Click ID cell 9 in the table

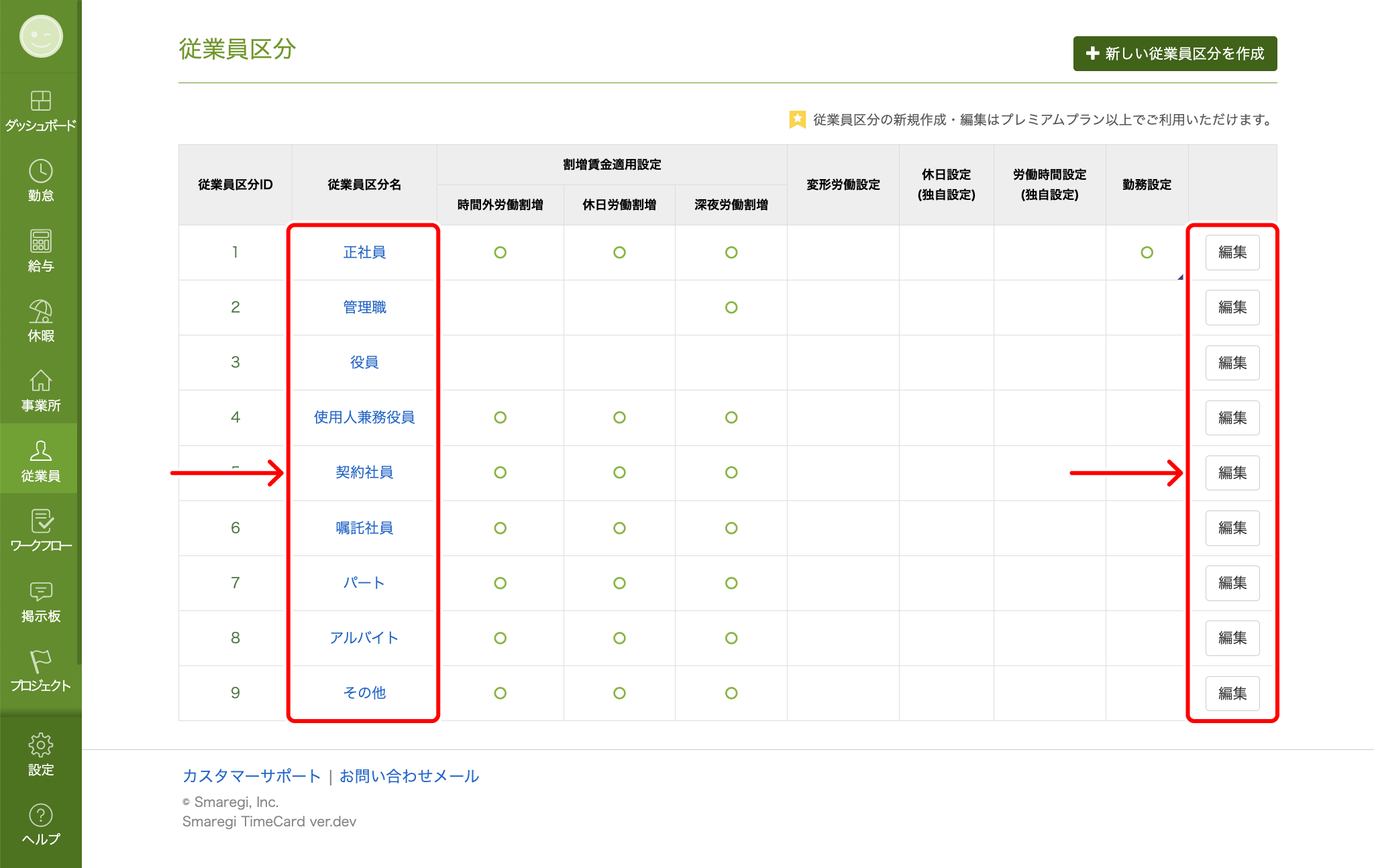pos(235,693)
